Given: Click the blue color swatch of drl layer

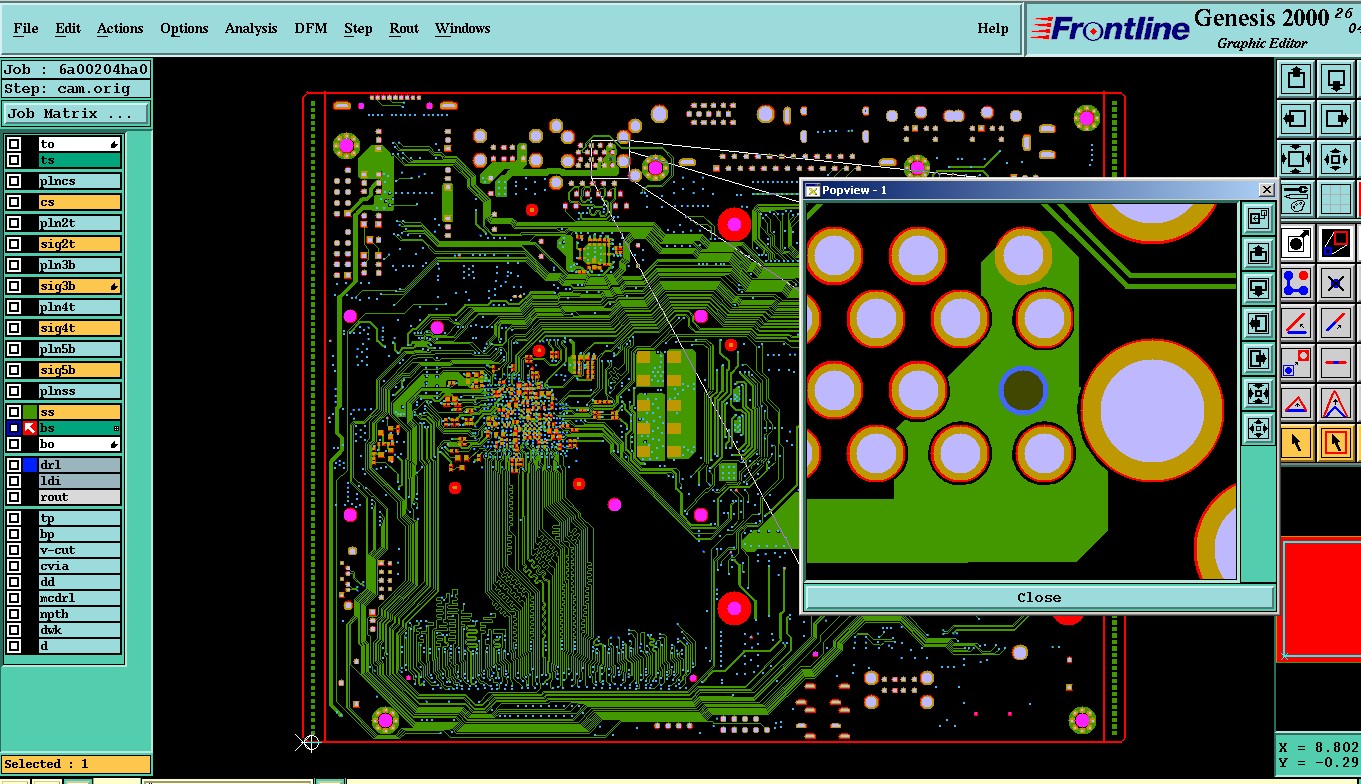Looking at the screenshot, I should (x=30, y=465).
